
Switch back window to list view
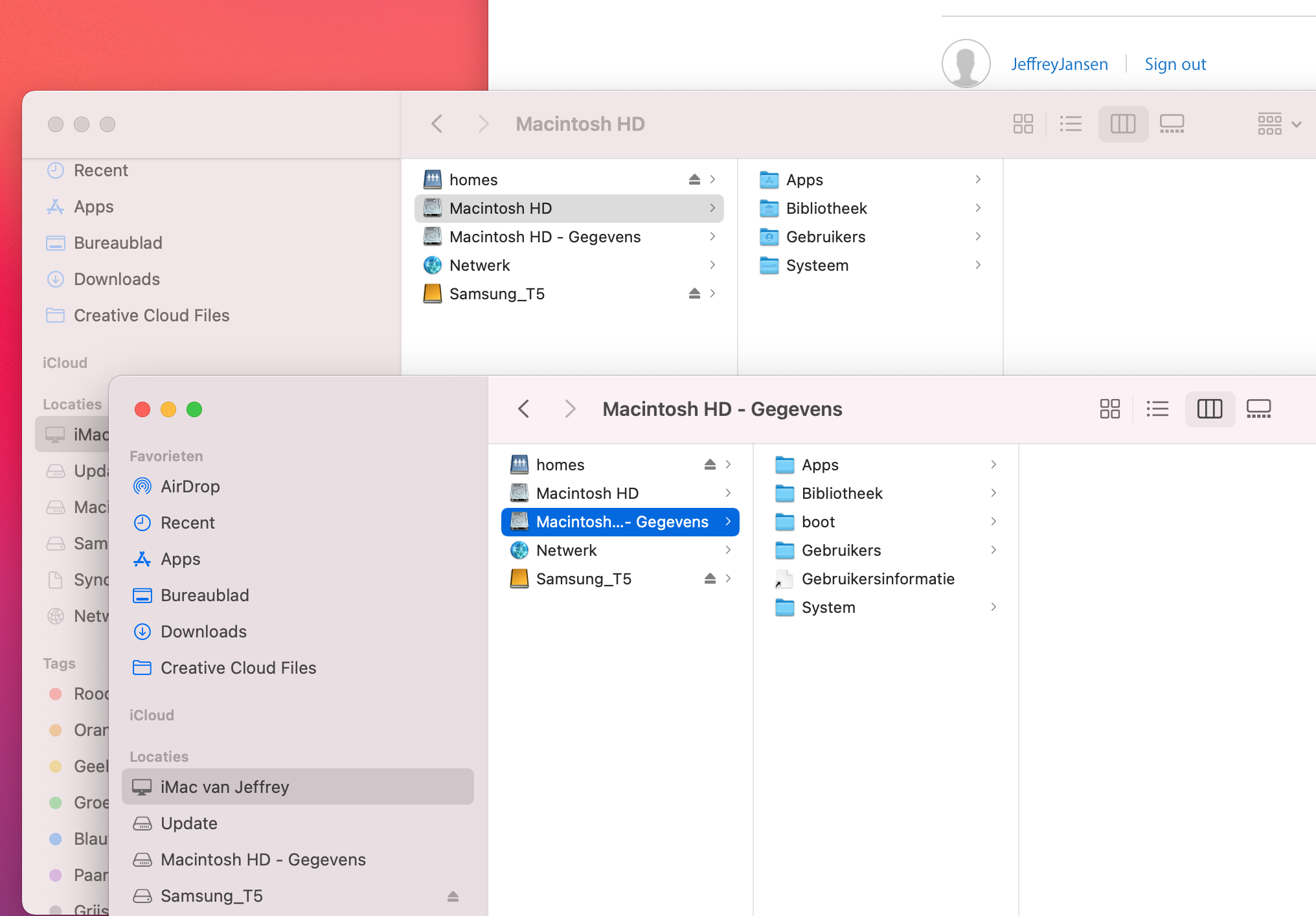tap(1071, 124)
